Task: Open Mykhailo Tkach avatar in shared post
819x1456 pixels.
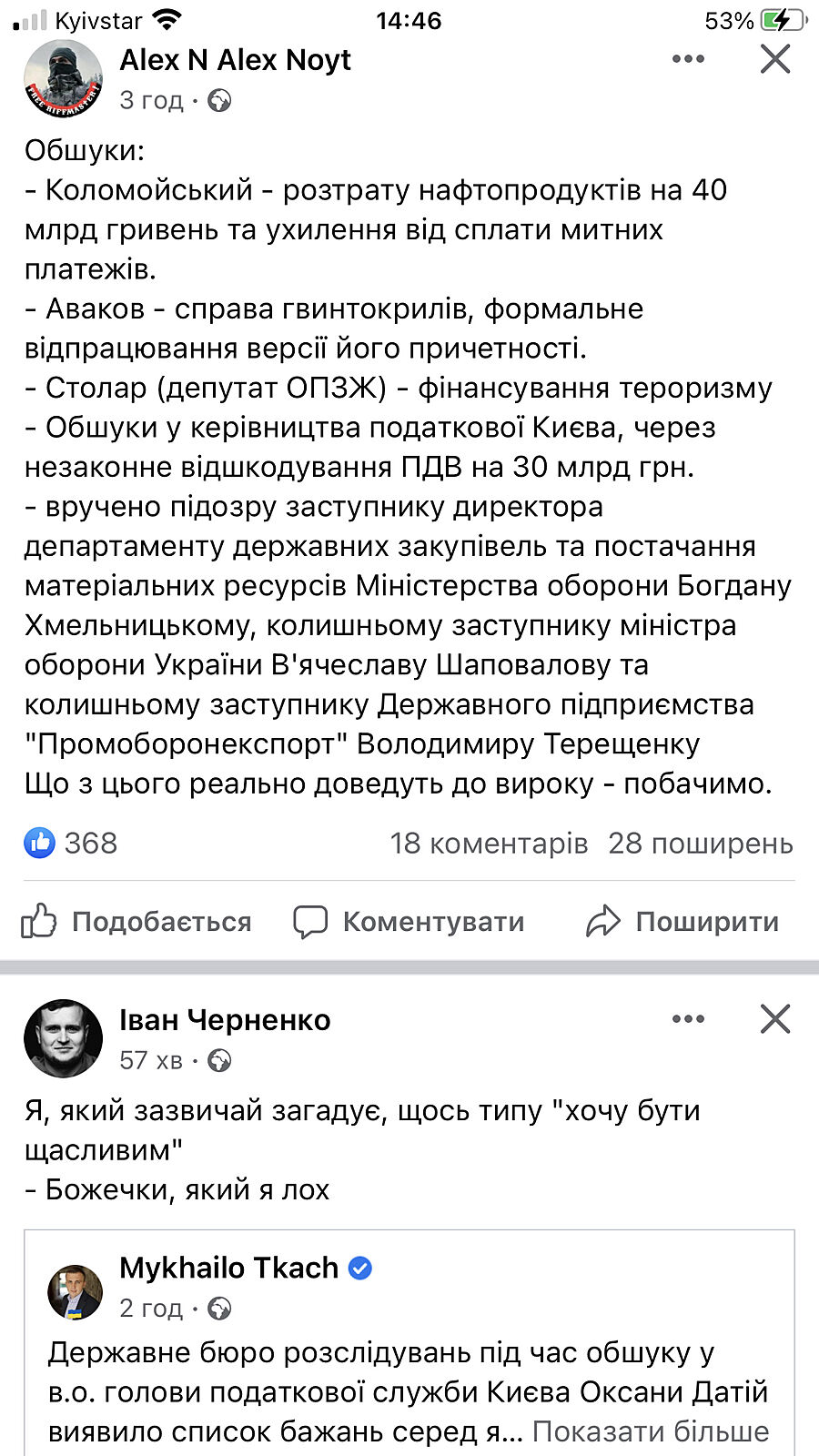Action: coord(76,1290)
